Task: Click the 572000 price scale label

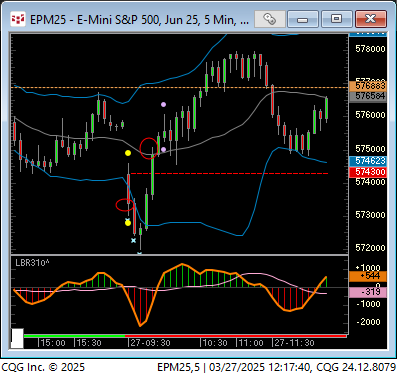Action: [370, 248]
